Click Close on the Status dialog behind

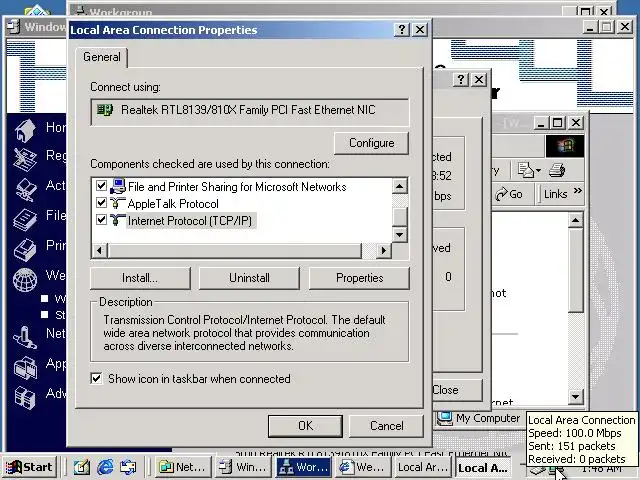point(456,390)
